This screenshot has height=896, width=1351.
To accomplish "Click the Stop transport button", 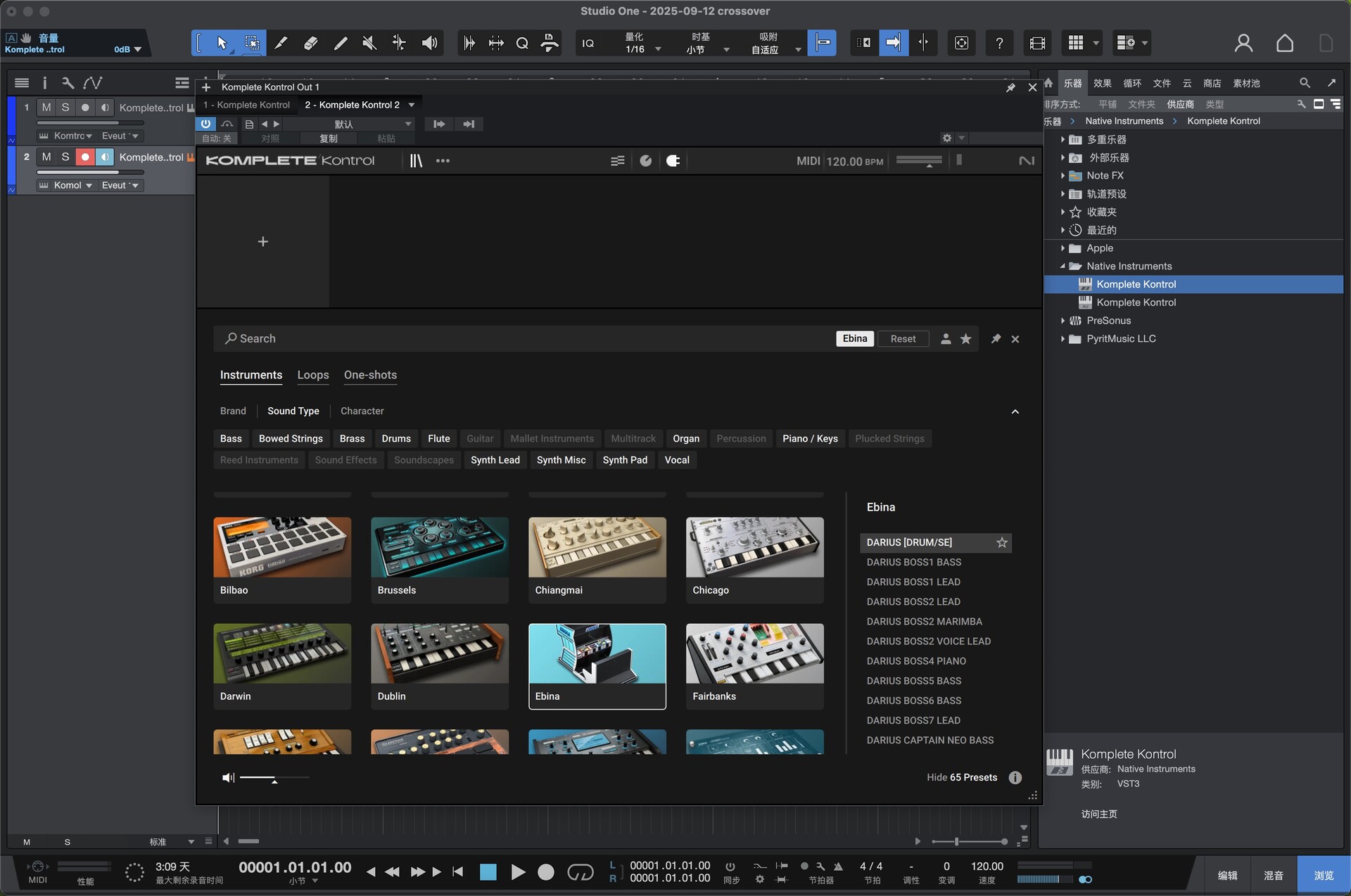I will coord(488,872).
